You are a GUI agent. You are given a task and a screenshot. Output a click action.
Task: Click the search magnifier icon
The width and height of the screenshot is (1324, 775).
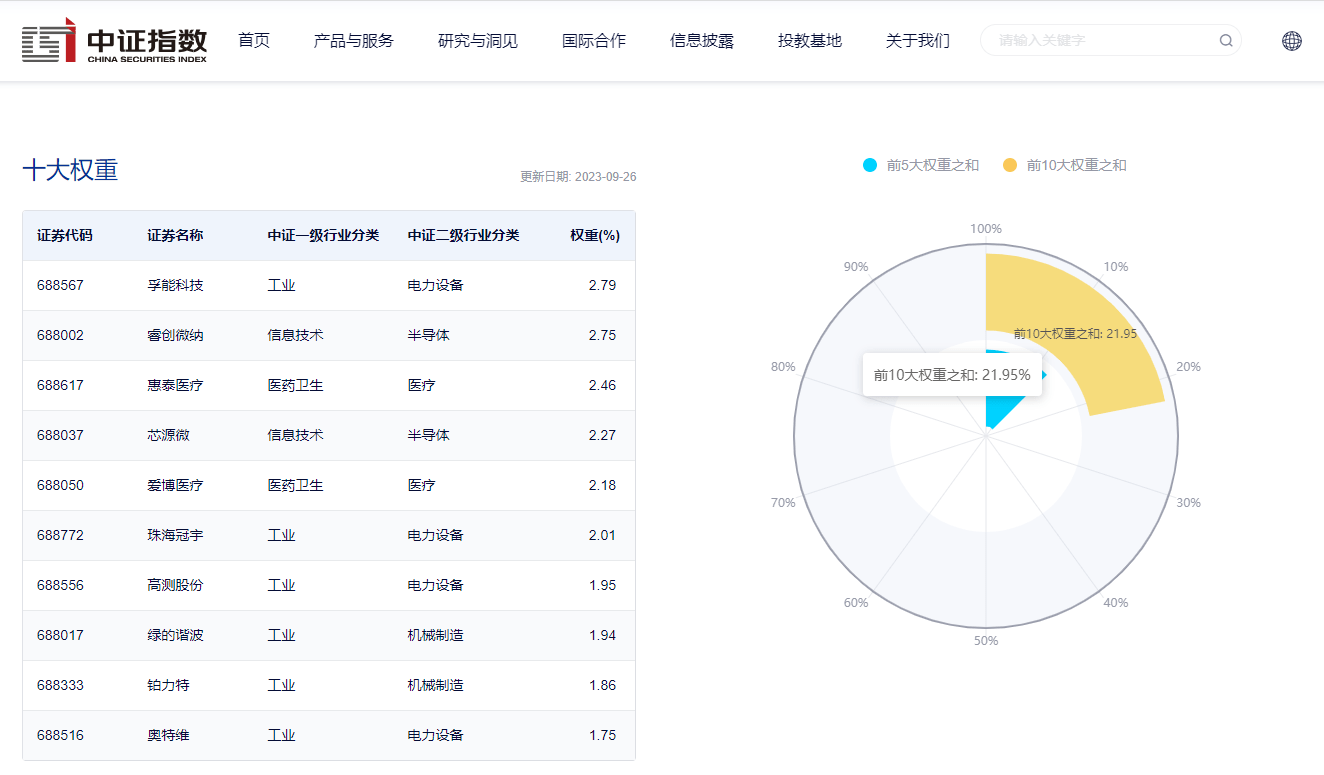(x=1225, y=41)
